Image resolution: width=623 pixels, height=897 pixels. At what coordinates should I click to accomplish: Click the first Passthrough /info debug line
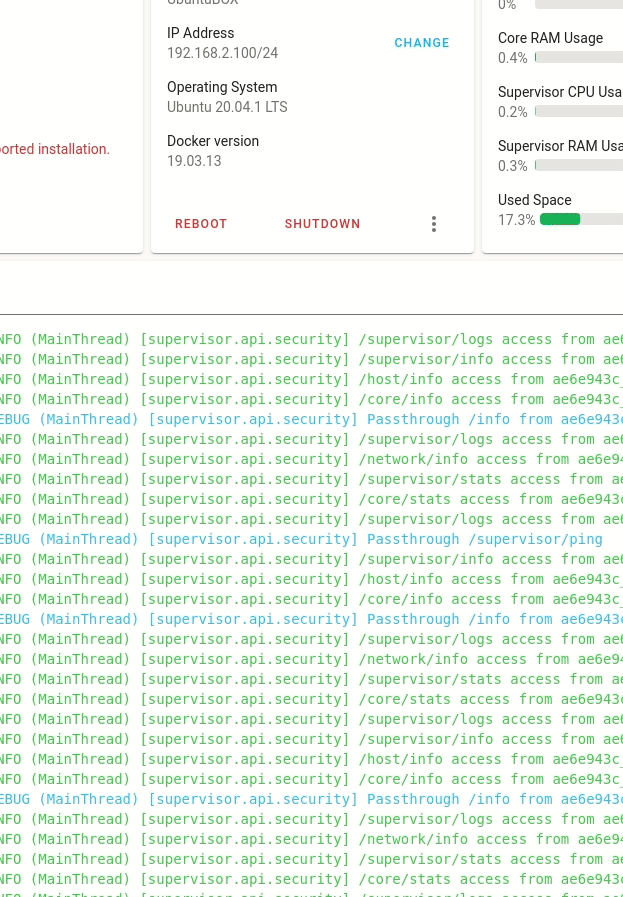(x=311, y=419)
